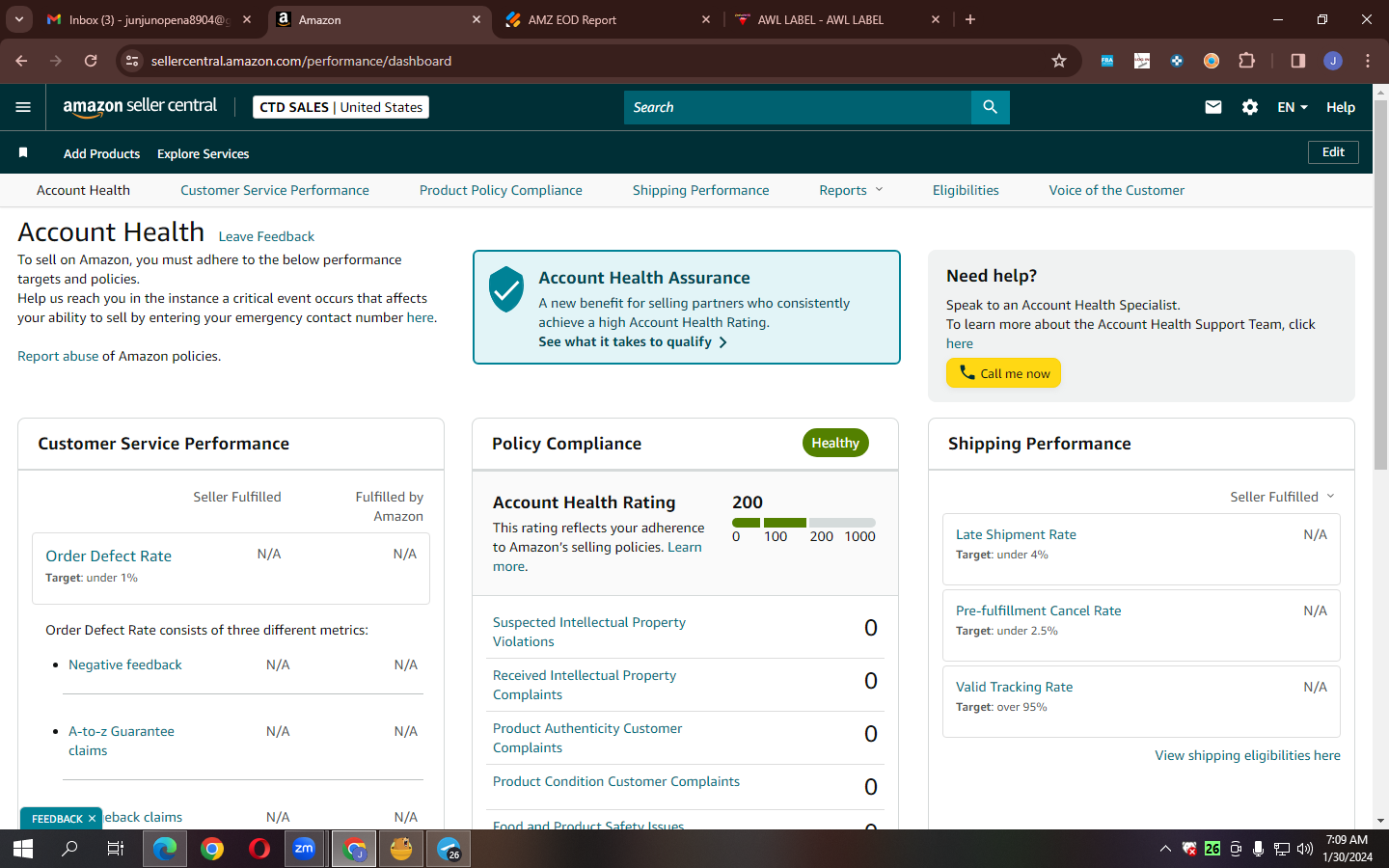
Task: Open the FBA extension icon
Action: coord(1106,61)
